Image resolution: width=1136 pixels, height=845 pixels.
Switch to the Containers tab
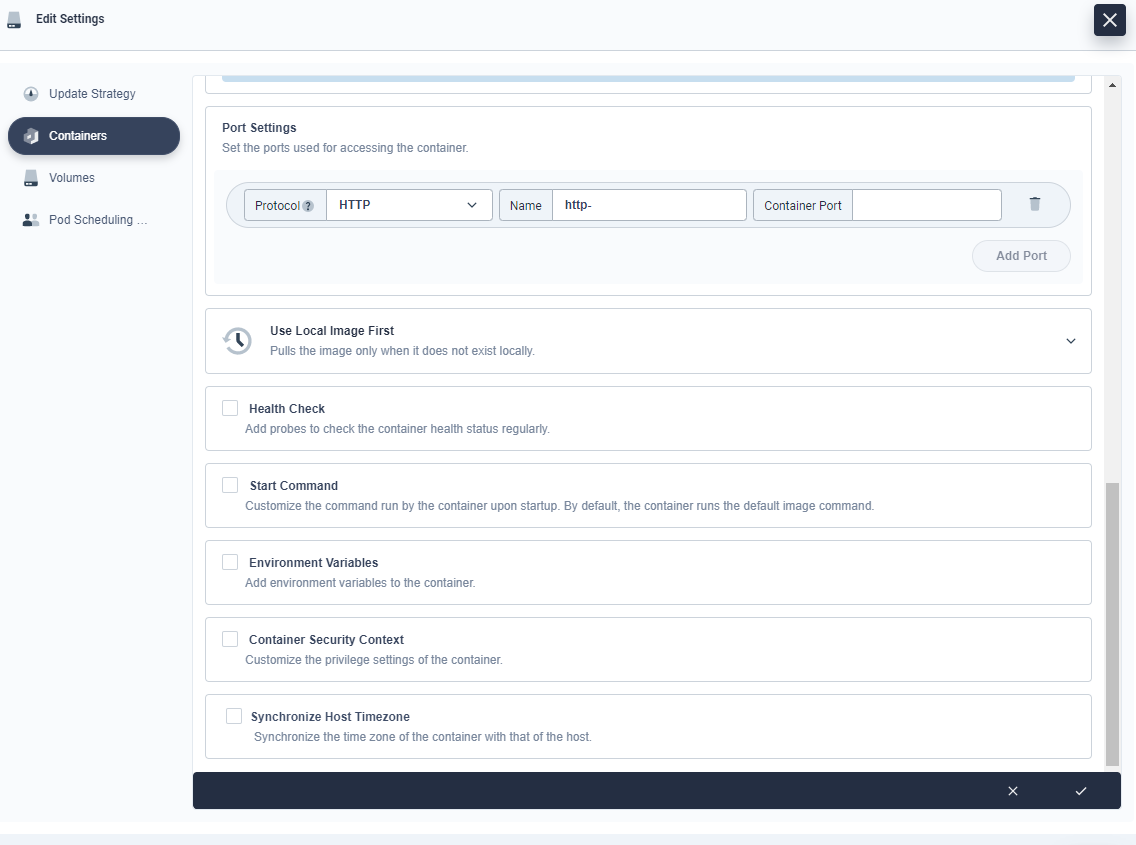(x=94, y=136)
